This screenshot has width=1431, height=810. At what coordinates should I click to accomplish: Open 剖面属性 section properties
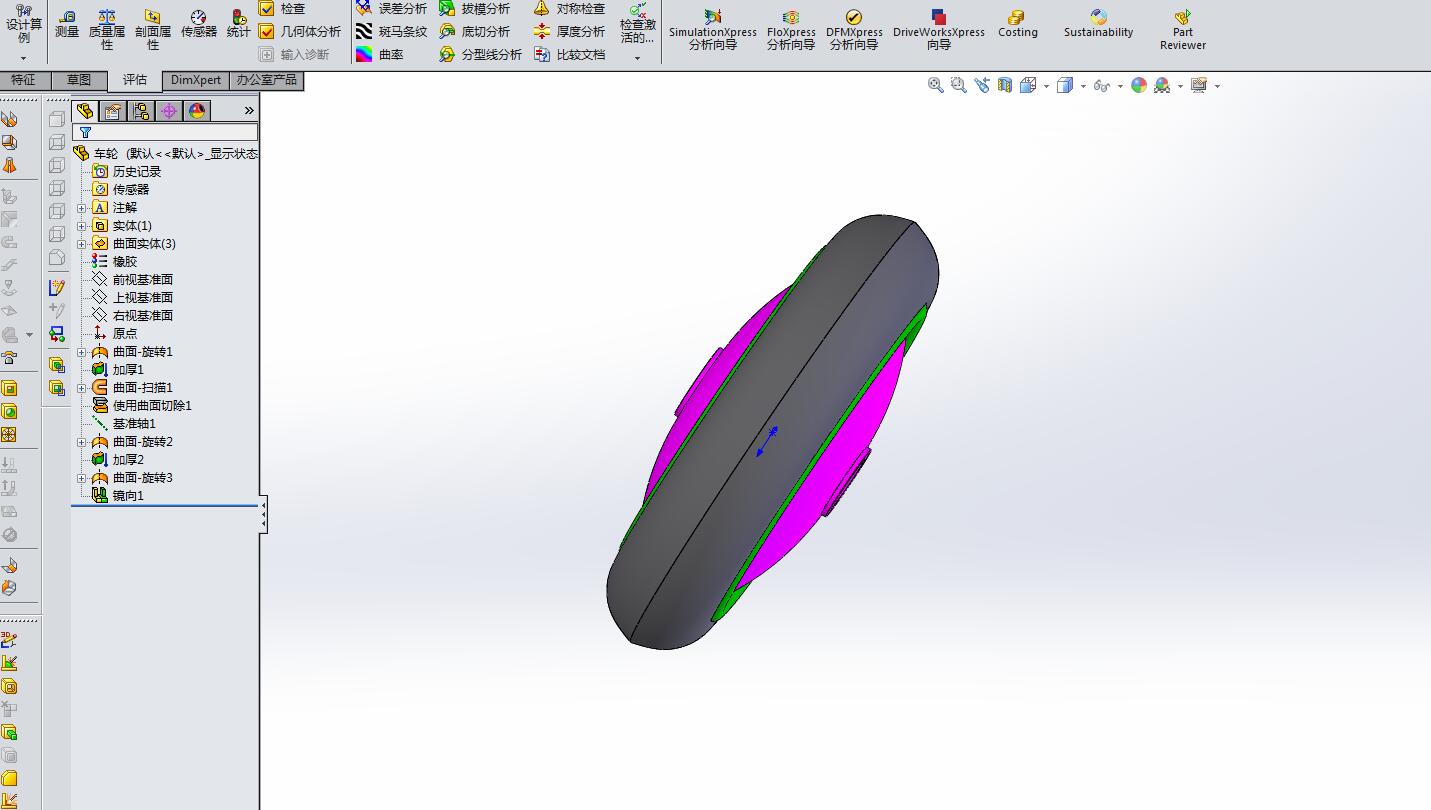click(152, 30)
